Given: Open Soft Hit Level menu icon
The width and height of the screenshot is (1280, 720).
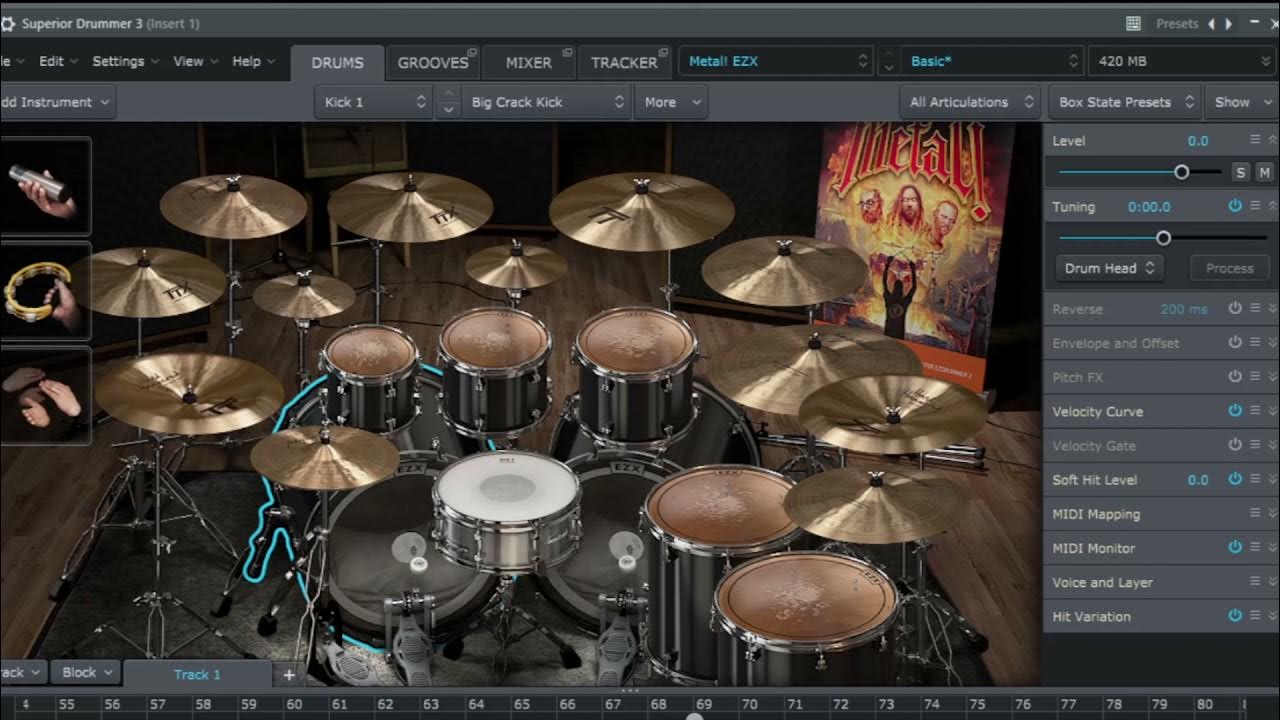Looking at the screenshot, I should point(1255,480).
